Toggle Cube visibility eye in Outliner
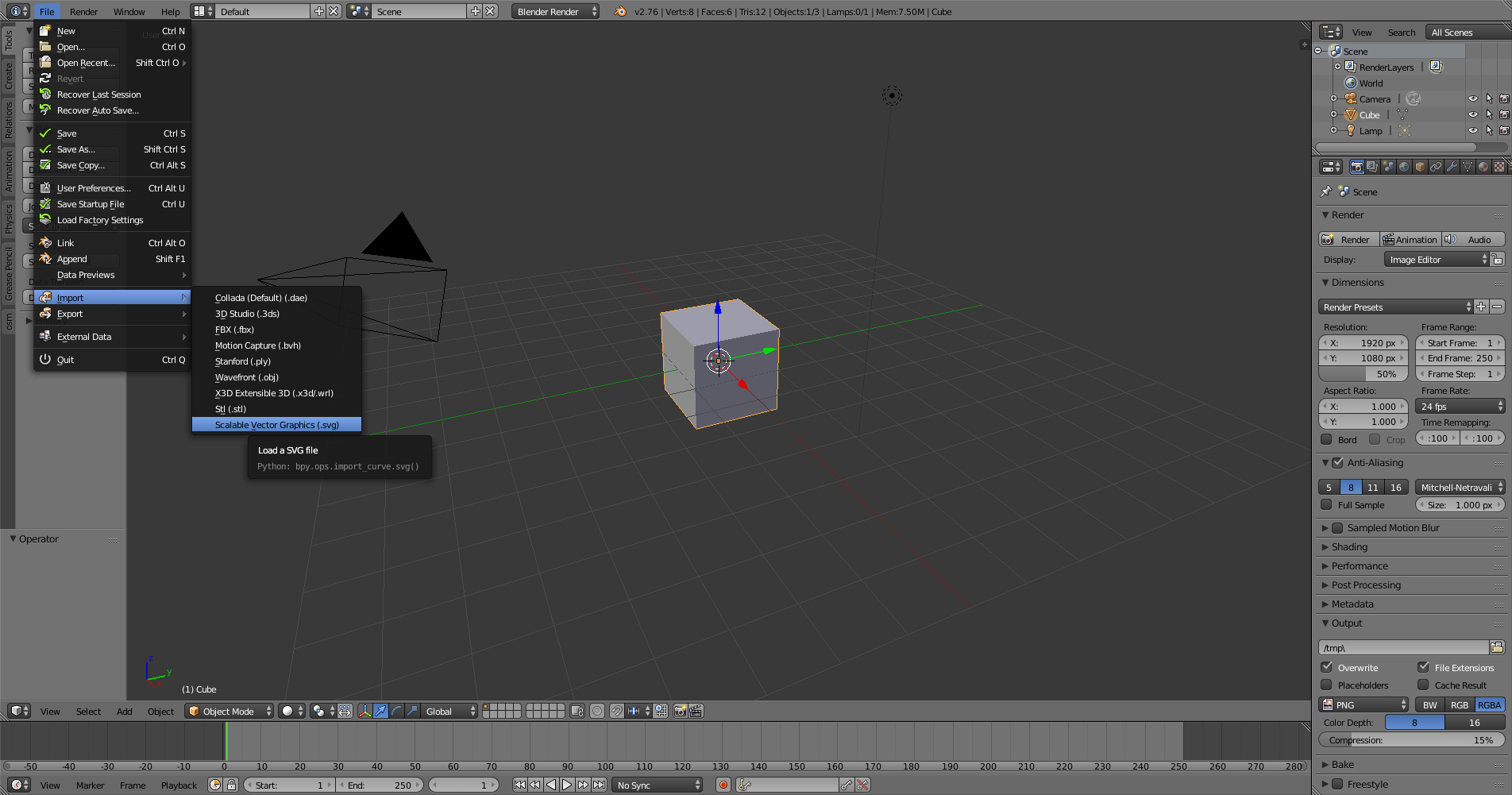Viewport: 1512px width, 795px height. [x=1473, y=114]
